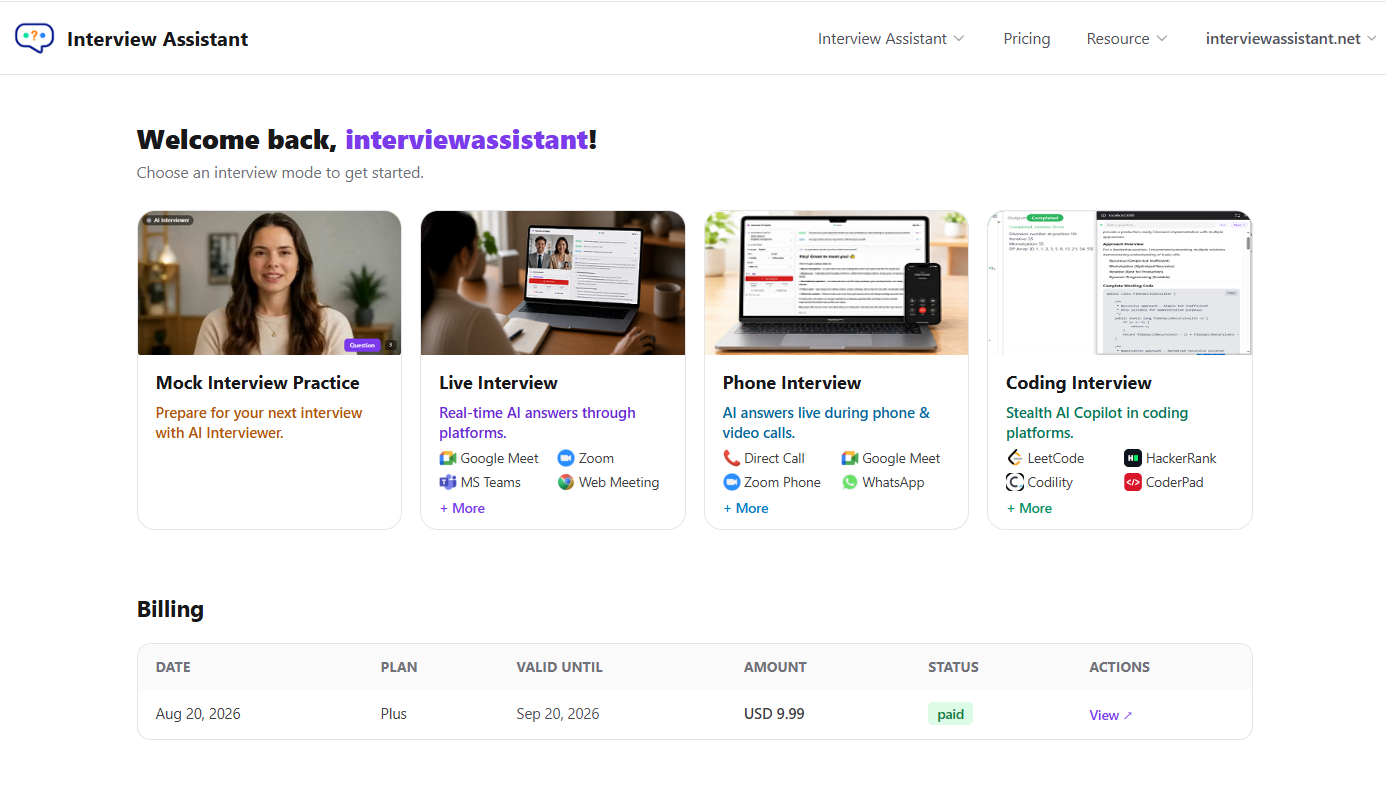The image size is (1386, 785).
Task: Open the Pricing menu item
Action: pyautogui.click(x=1027, y=39)
